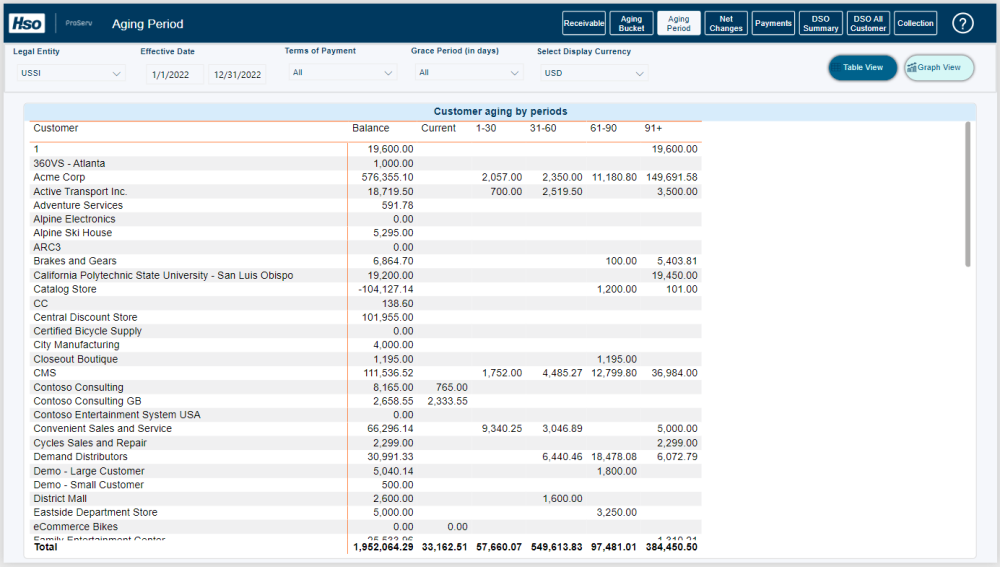Expand the Legal Entity dropdown
The width and height of the screenshot is (1000, 567).
(69, 73)
